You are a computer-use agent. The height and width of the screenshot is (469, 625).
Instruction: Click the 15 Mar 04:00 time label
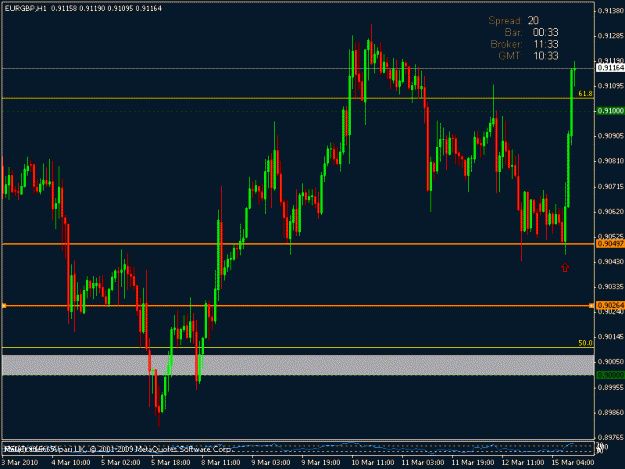pyautogui.click(x=573, y=463)
